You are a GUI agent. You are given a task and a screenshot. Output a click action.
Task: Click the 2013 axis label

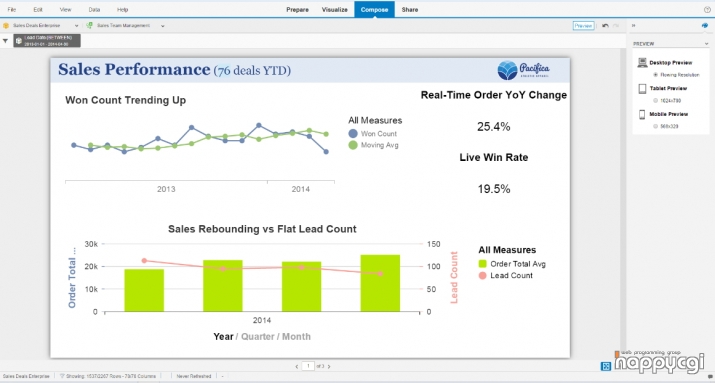coord(166,189)
